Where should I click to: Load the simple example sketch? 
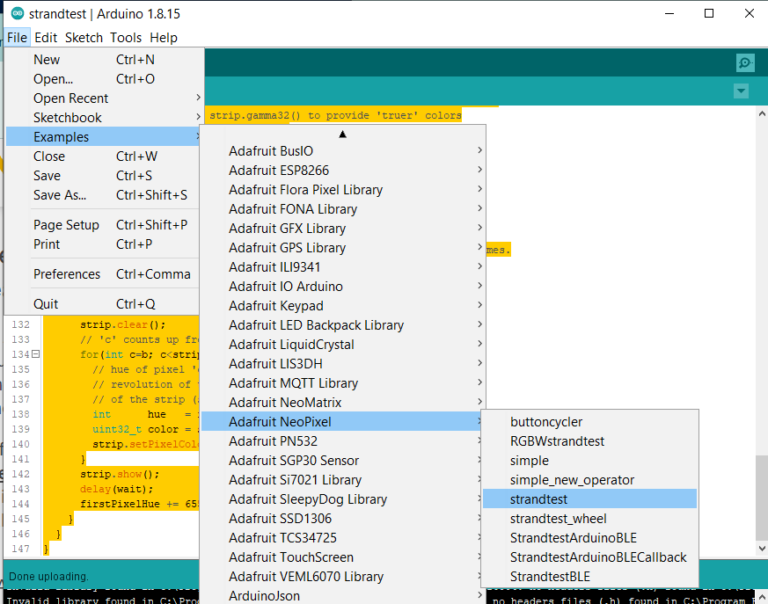tap(590, 460)
